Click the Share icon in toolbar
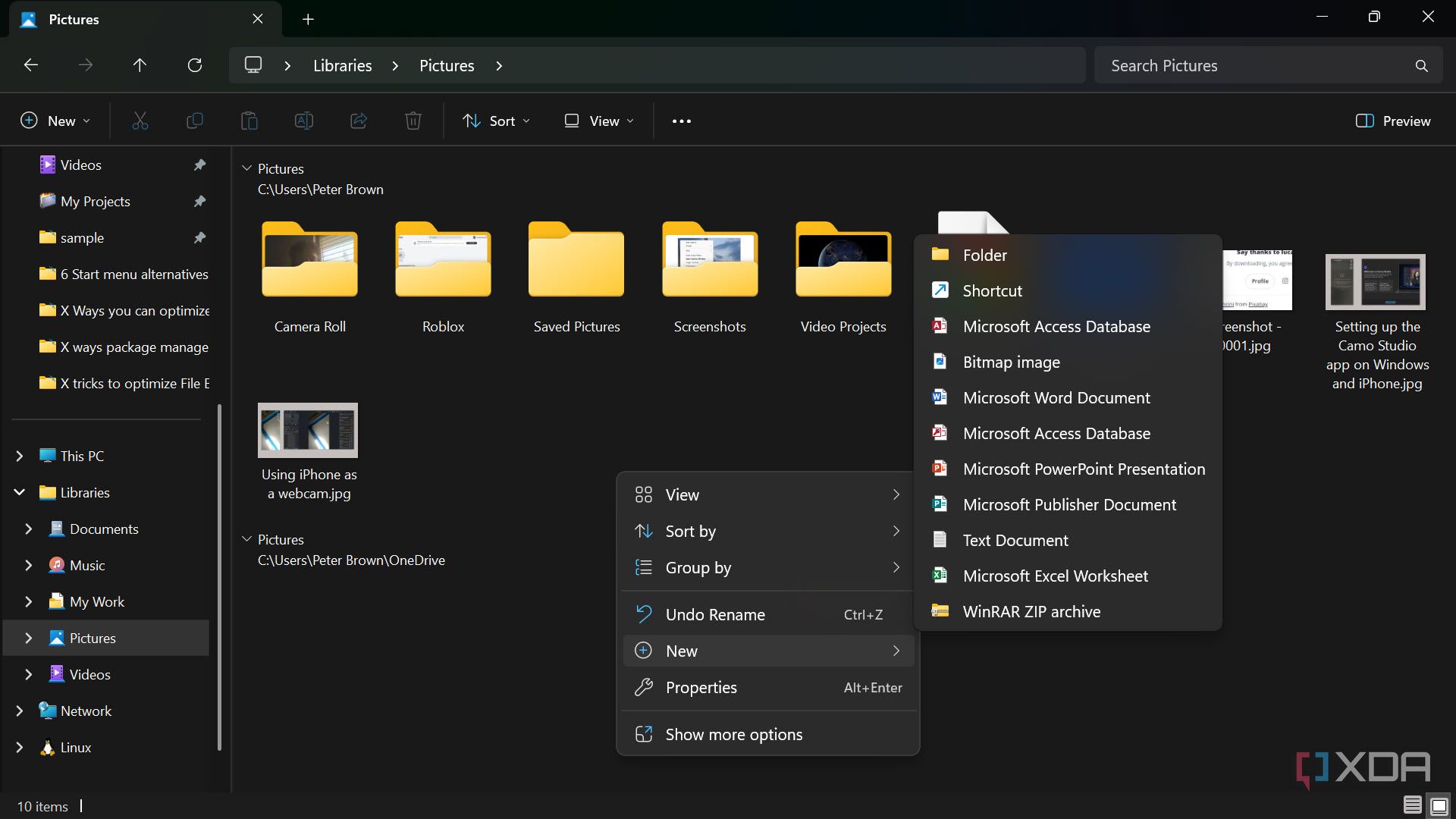The height and width of the screenshot is (819, 1456). click(x=359, y=121)
